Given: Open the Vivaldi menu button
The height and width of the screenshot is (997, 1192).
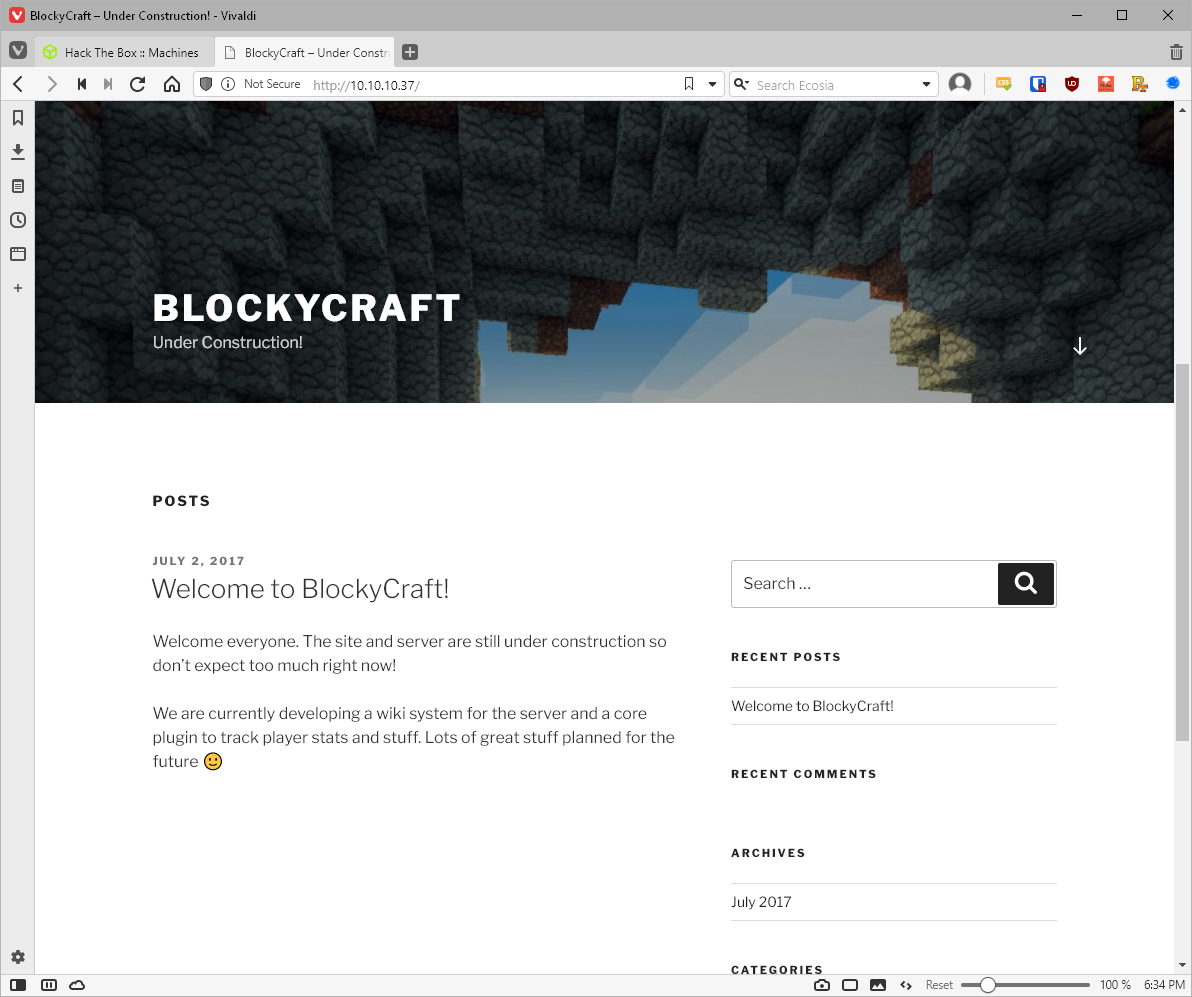Looking at the screenshot, I should click(x=17, y=52).
